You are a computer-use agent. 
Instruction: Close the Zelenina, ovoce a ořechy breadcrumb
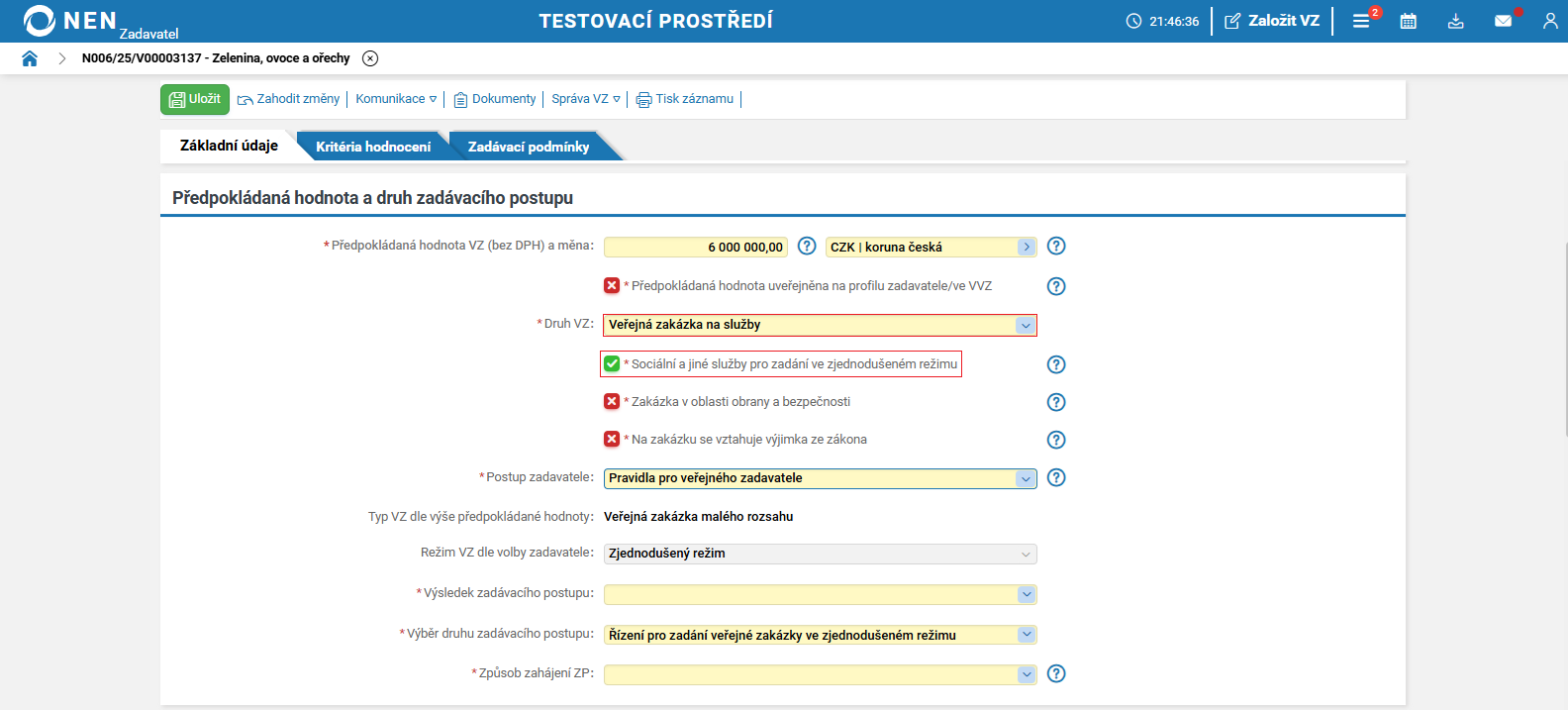coord(370,58)
